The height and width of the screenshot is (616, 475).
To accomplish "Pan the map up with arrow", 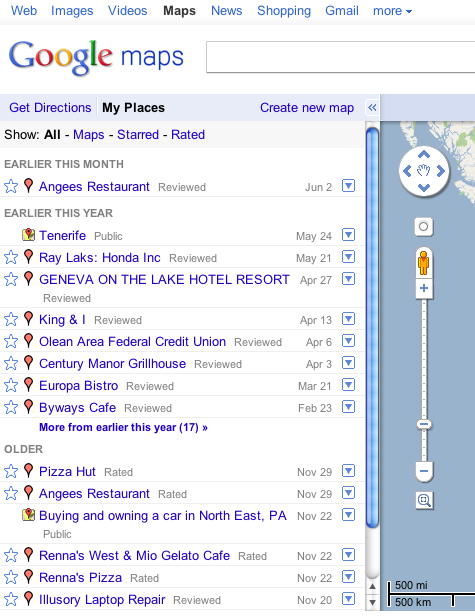I will click(x=424, y=155).
